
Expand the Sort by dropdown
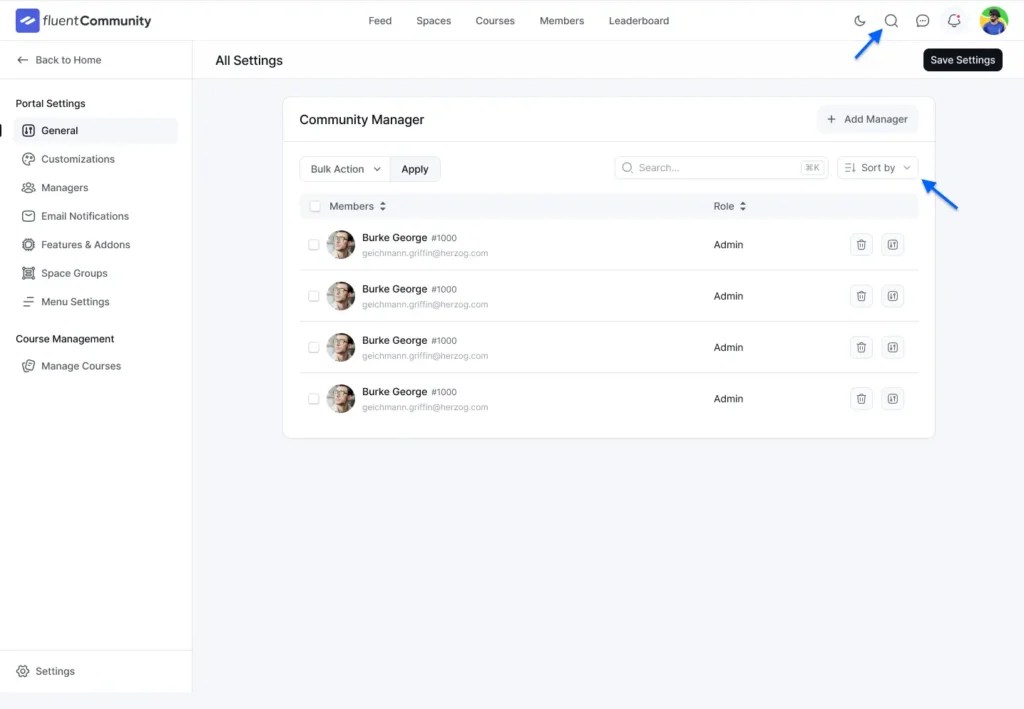tap(878, 168)
